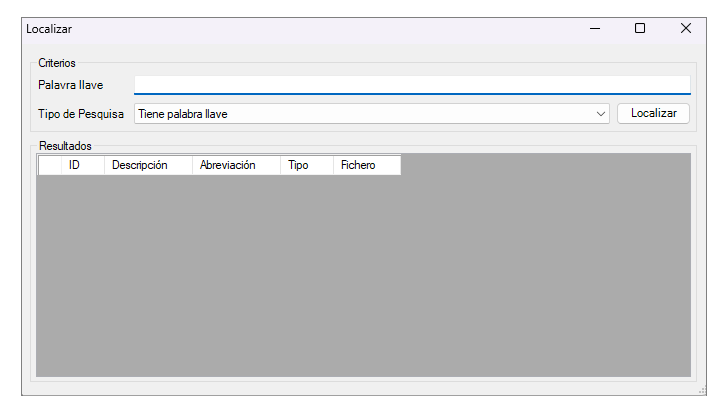
Task: Click the Palavra llave text input field
Action: [412, 85]
